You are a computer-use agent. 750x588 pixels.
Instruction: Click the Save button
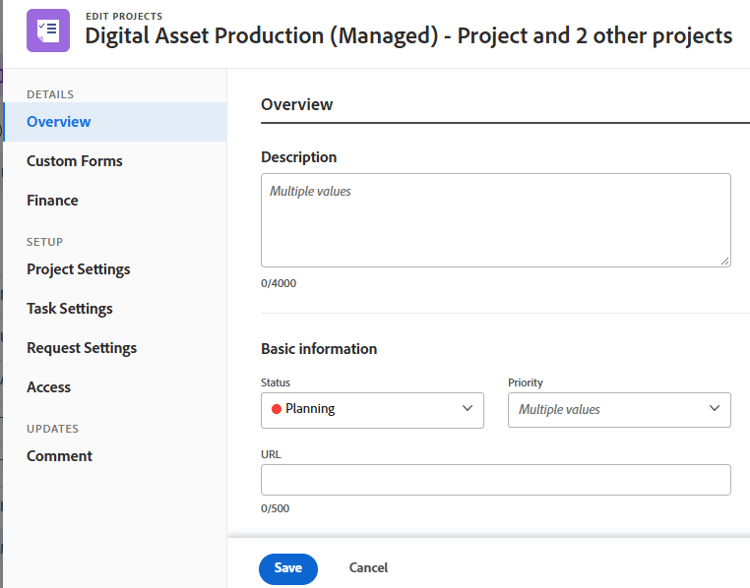coord(288,568)
